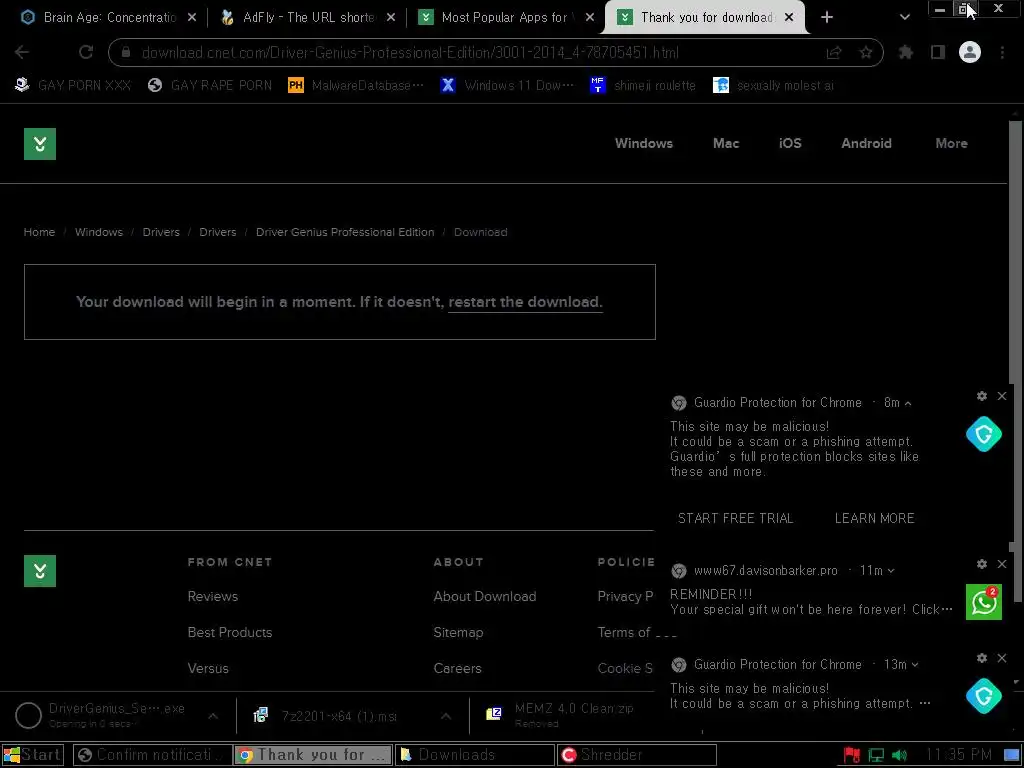Click Guardio shield icon, 13m notification
This screenshot has width=1024, height=768.
click(984, 696)
